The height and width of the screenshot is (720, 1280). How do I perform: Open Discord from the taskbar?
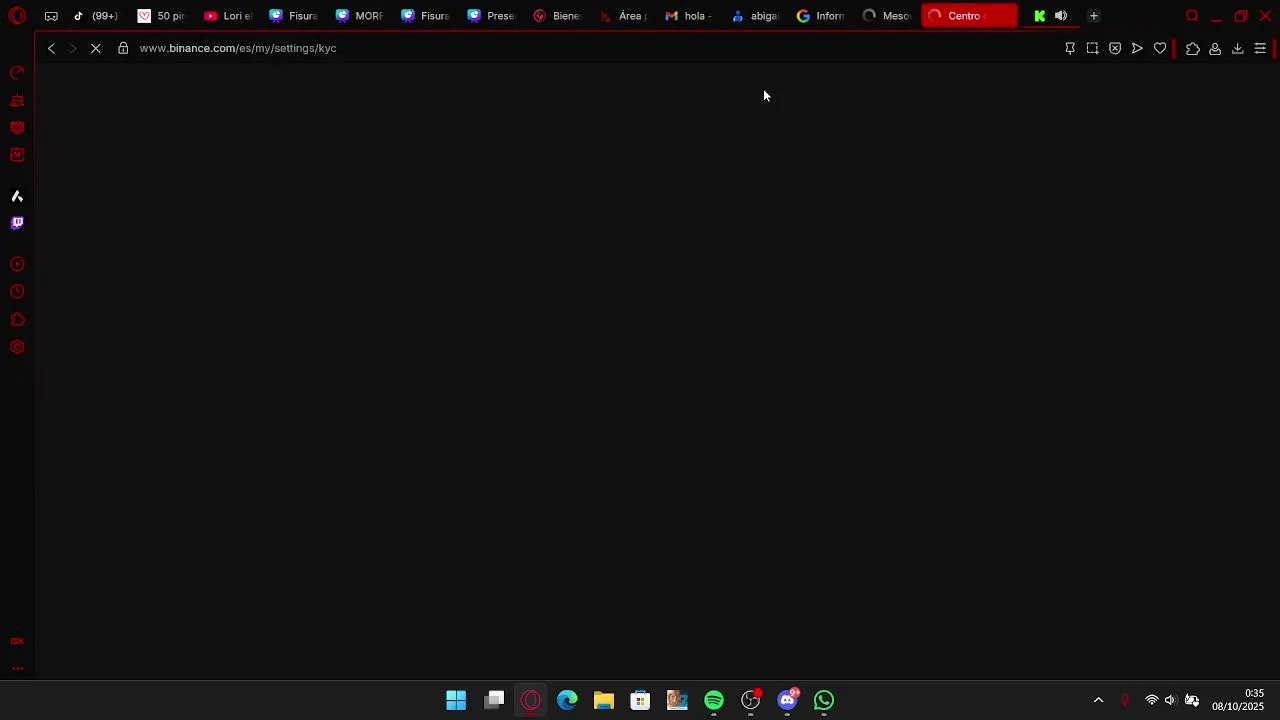(788, 700)
